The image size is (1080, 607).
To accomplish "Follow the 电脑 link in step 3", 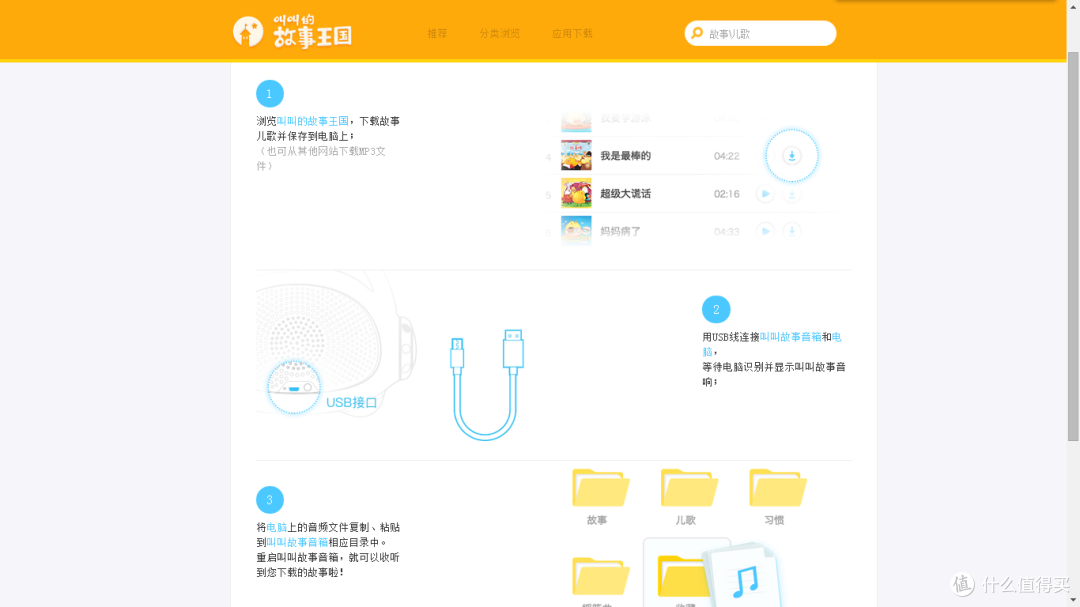I will 276,527.
